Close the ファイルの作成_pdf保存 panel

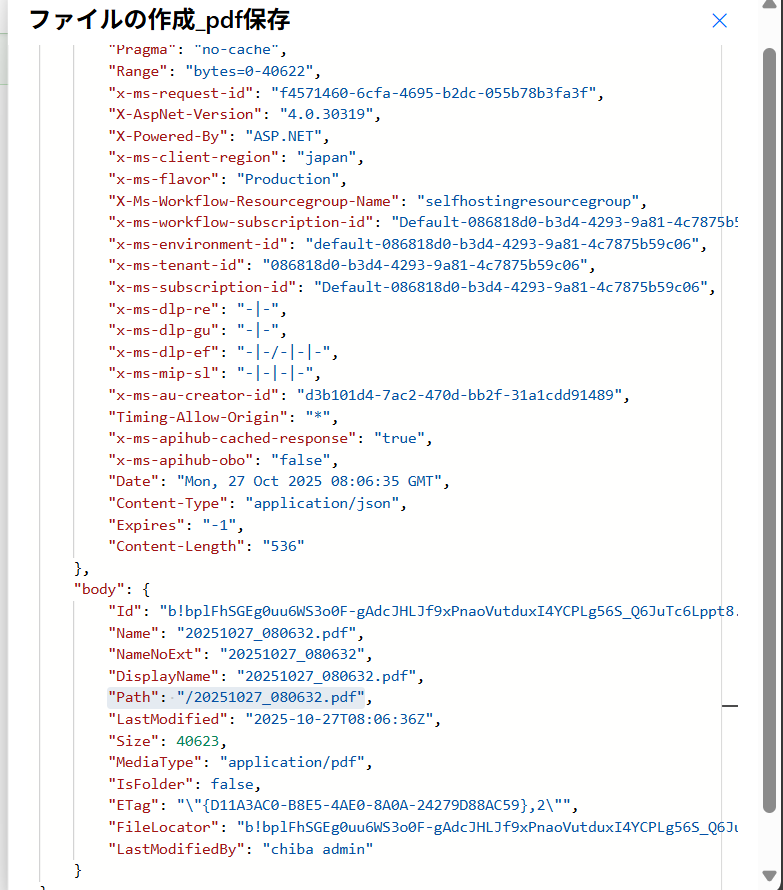[x=719, y=21]
